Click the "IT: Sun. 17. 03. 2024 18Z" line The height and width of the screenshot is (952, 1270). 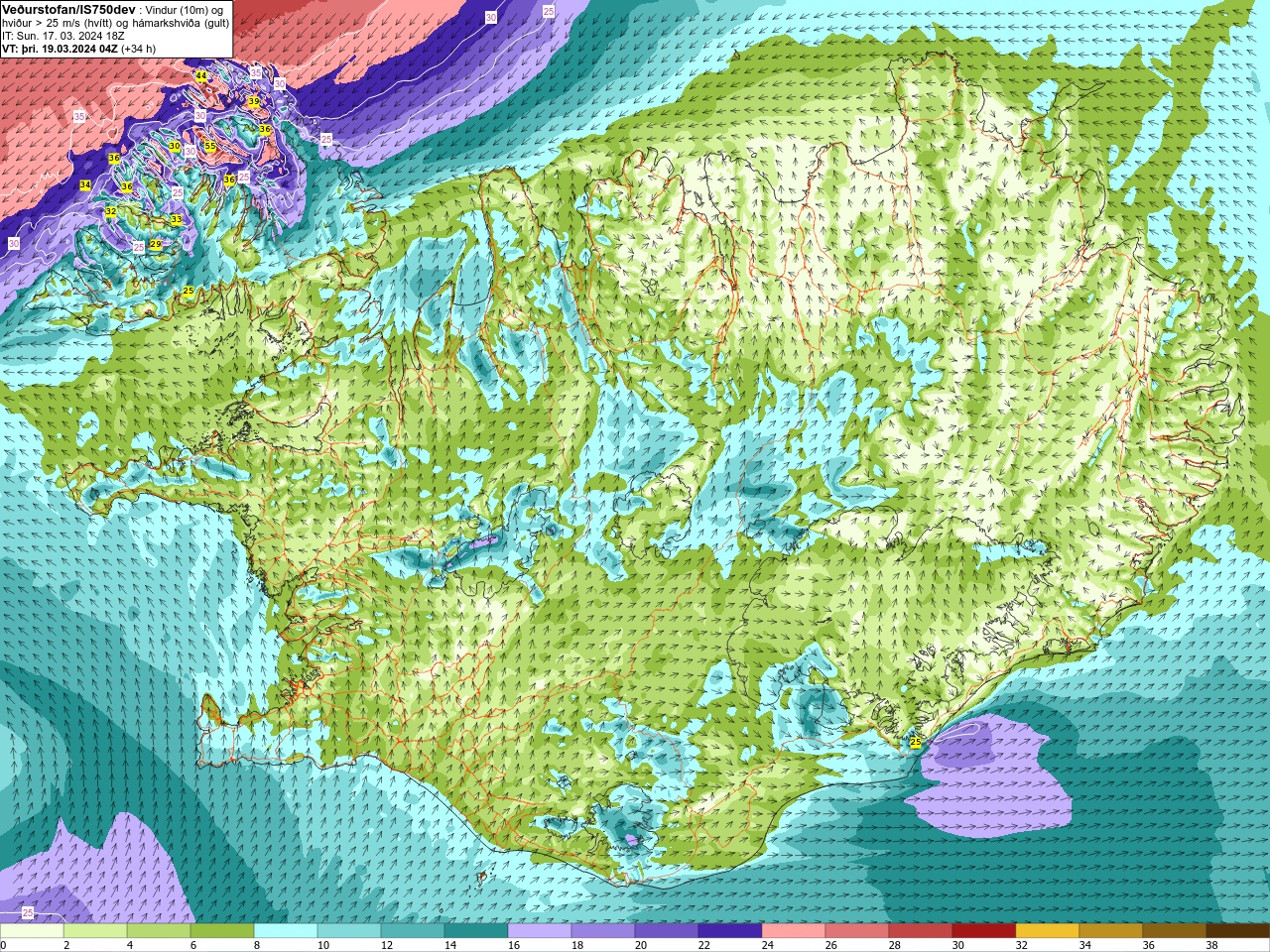[x=63, y=36]
